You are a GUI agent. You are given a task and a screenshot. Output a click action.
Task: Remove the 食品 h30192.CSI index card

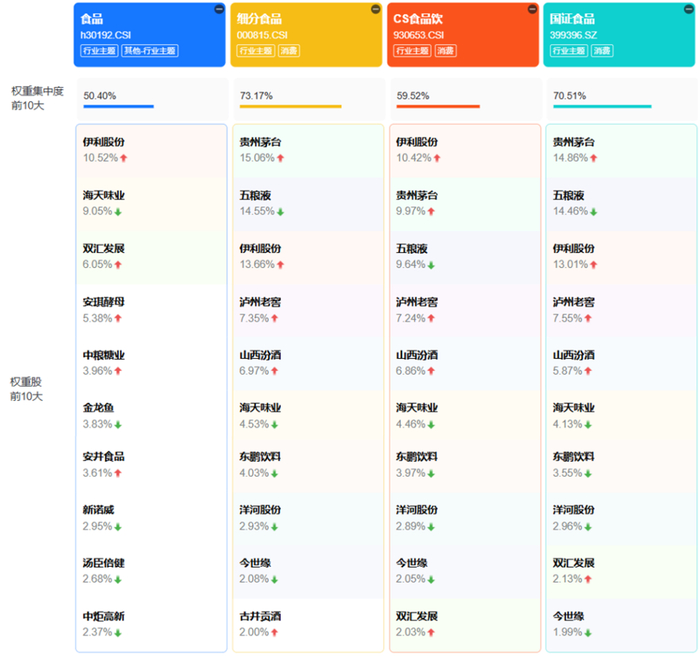pyautogui.click(x=219, y=9)
